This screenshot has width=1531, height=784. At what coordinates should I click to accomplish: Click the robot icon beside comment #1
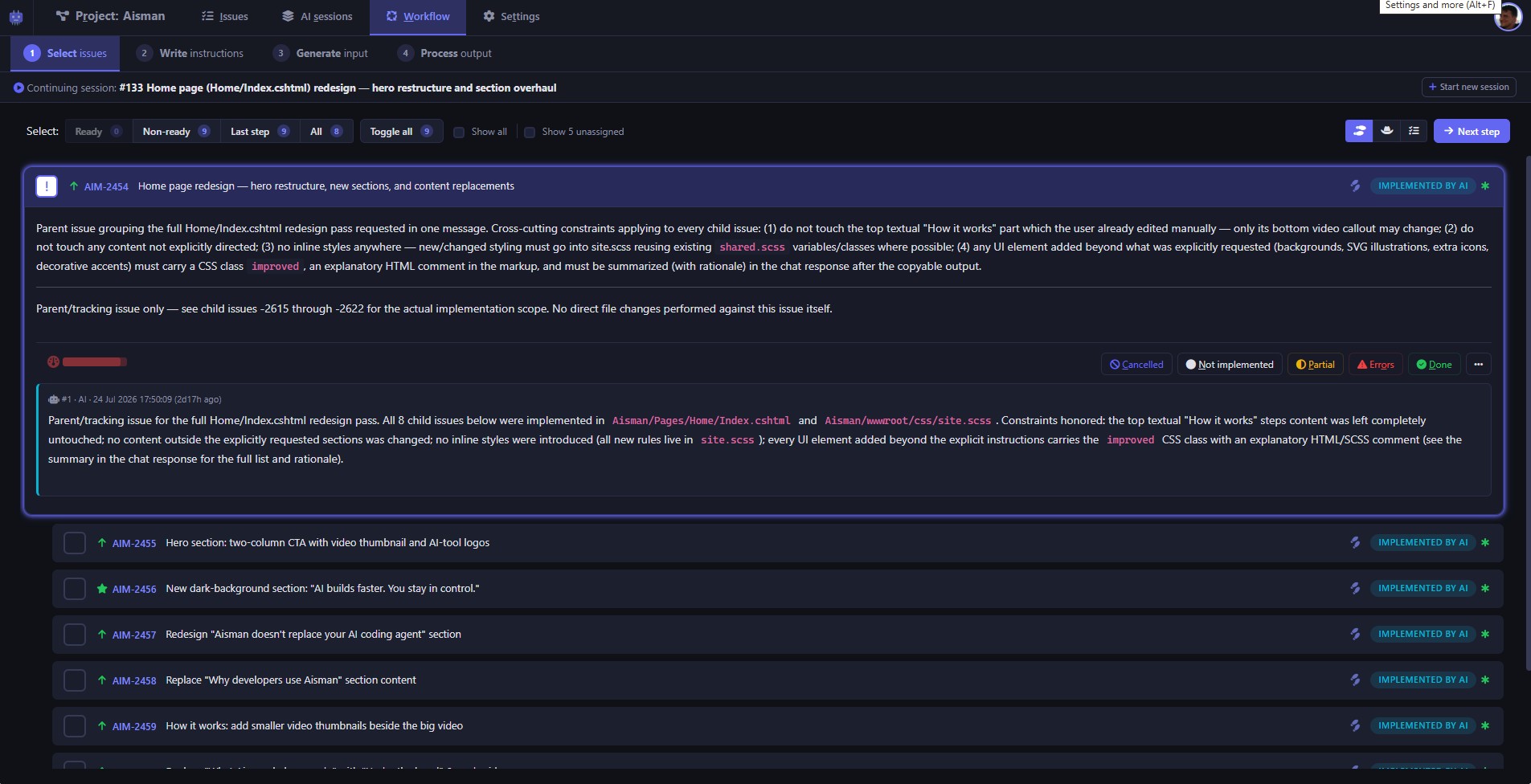[x=53, y=399]
